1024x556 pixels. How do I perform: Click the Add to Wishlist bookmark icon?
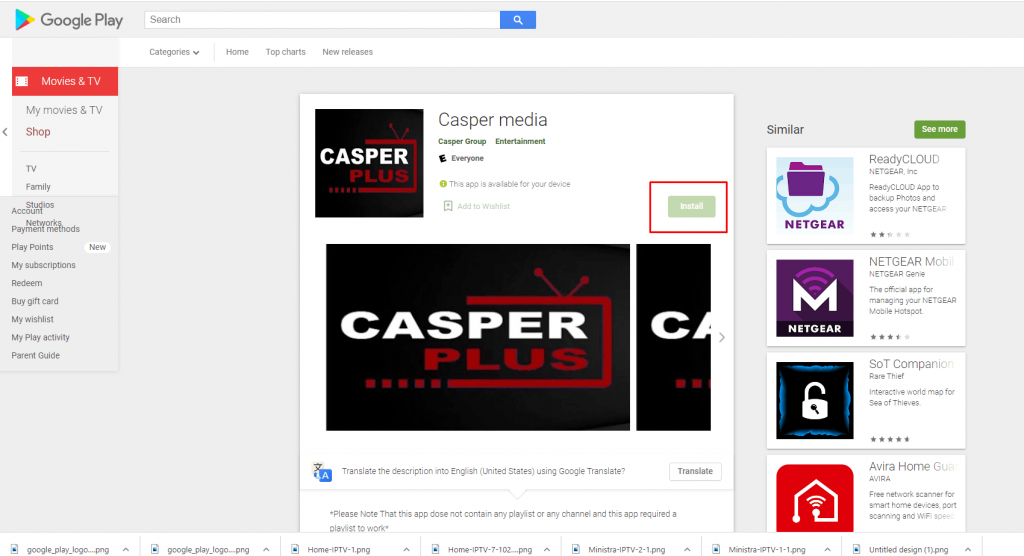pyautogui.click(x=448, y=206)
